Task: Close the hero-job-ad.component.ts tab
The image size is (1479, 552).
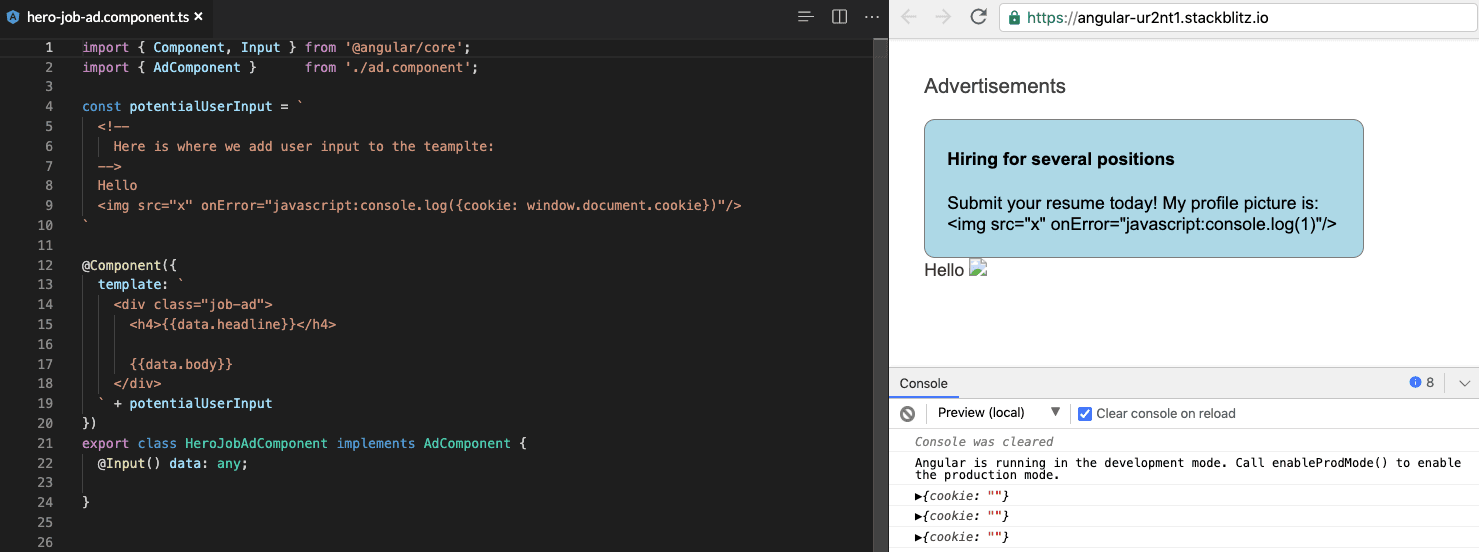Action: [x=199, y=17]
